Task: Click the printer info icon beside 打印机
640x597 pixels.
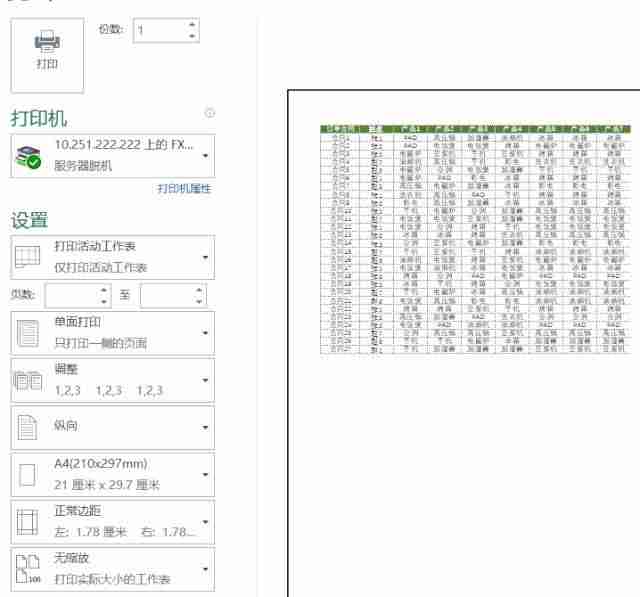Action: [210, 113]
